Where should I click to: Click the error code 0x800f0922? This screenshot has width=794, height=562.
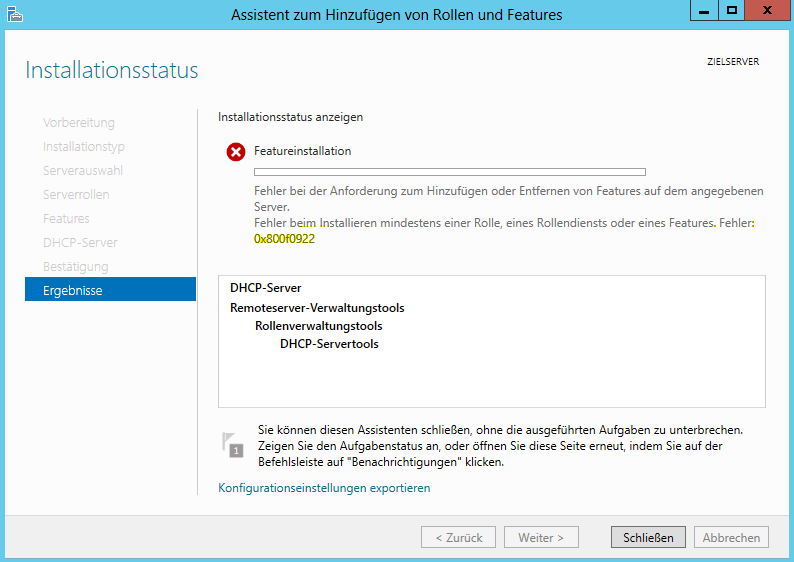284,239
